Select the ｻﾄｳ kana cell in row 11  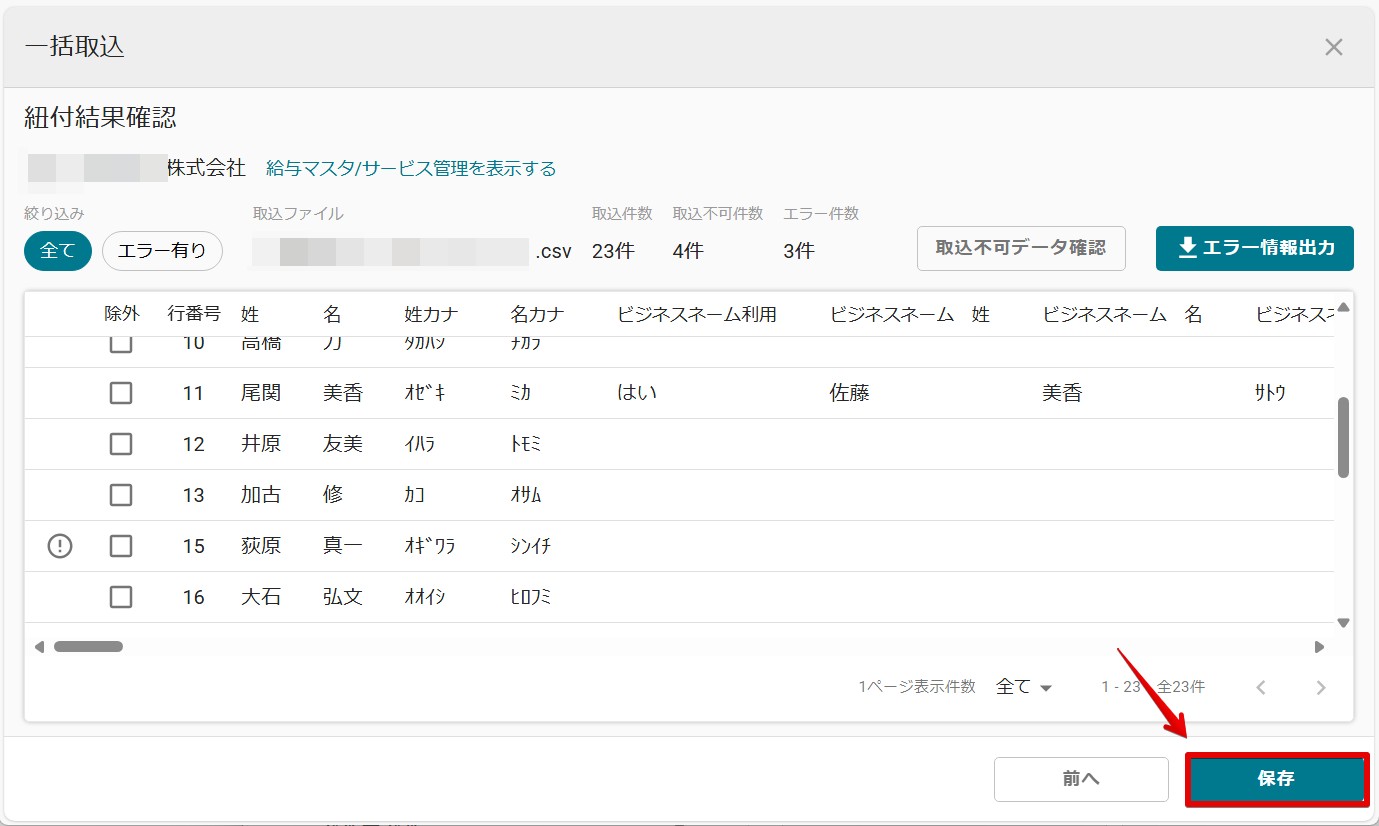[1270, 393]
